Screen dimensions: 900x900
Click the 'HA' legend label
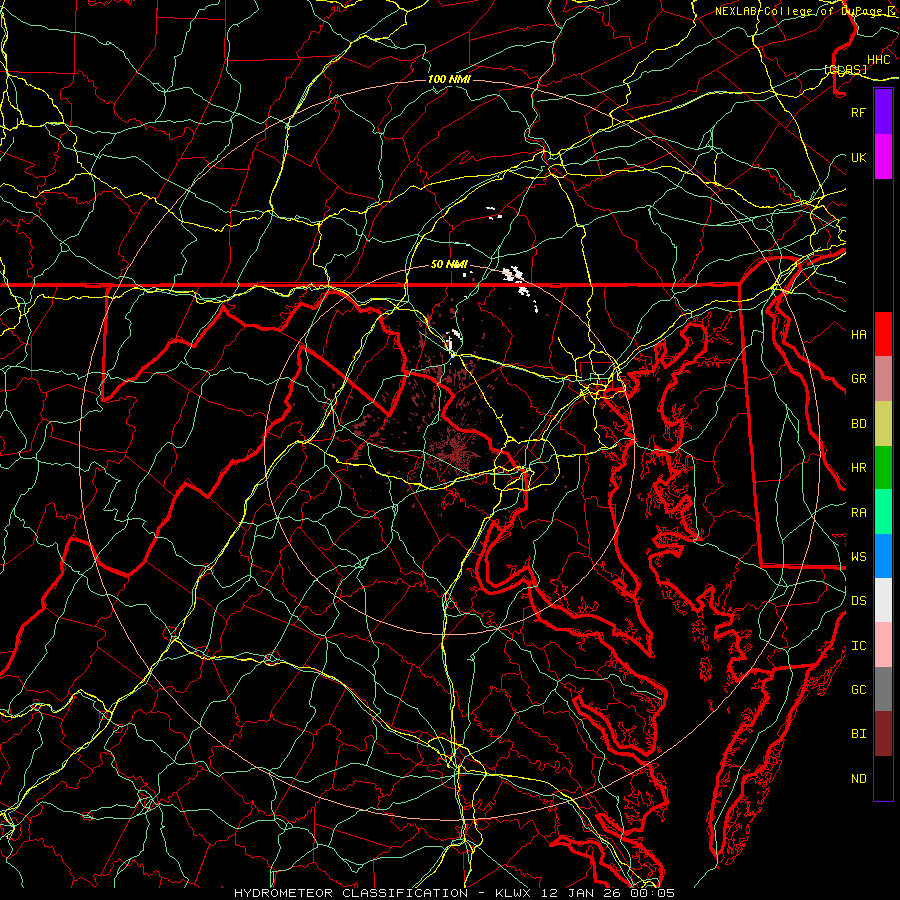click(859, 334)
